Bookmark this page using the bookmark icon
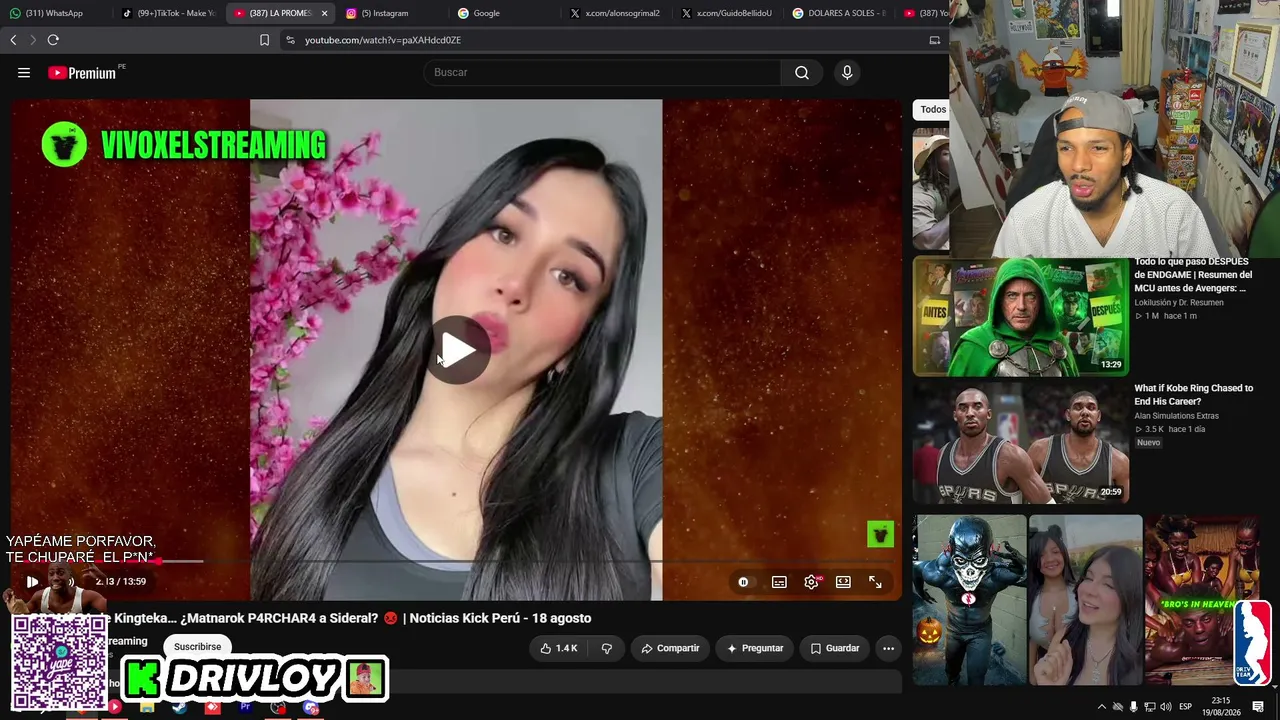 click(x=264, y=40)
